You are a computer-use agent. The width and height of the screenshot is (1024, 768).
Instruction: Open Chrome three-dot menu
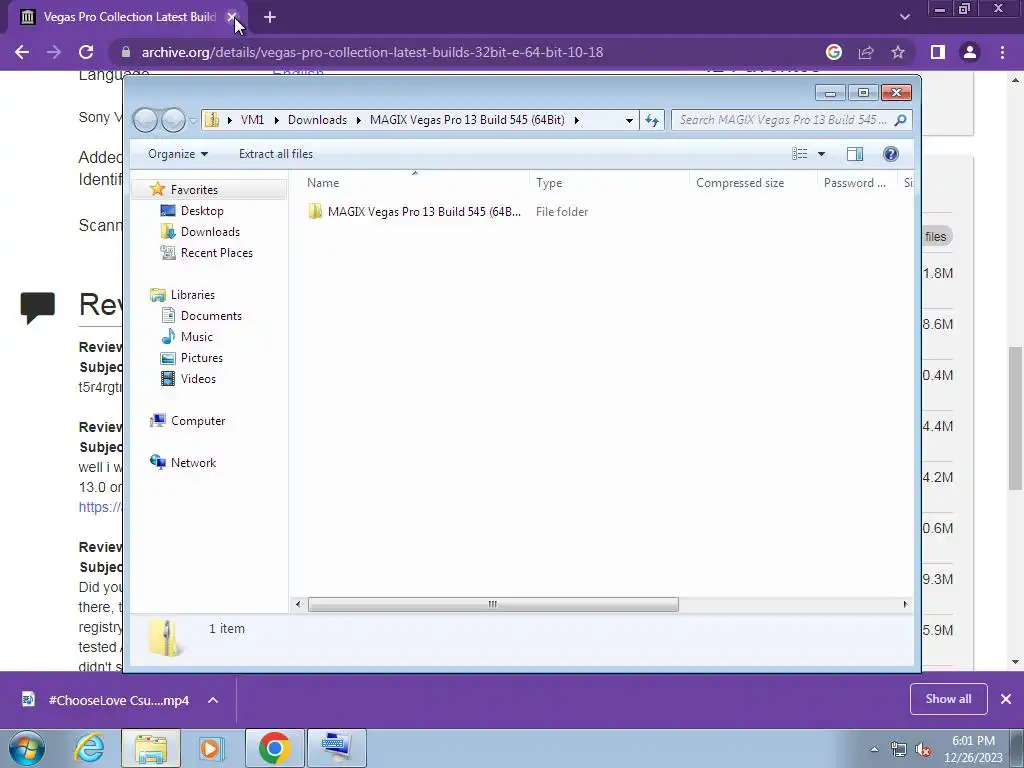point(1002,52)
